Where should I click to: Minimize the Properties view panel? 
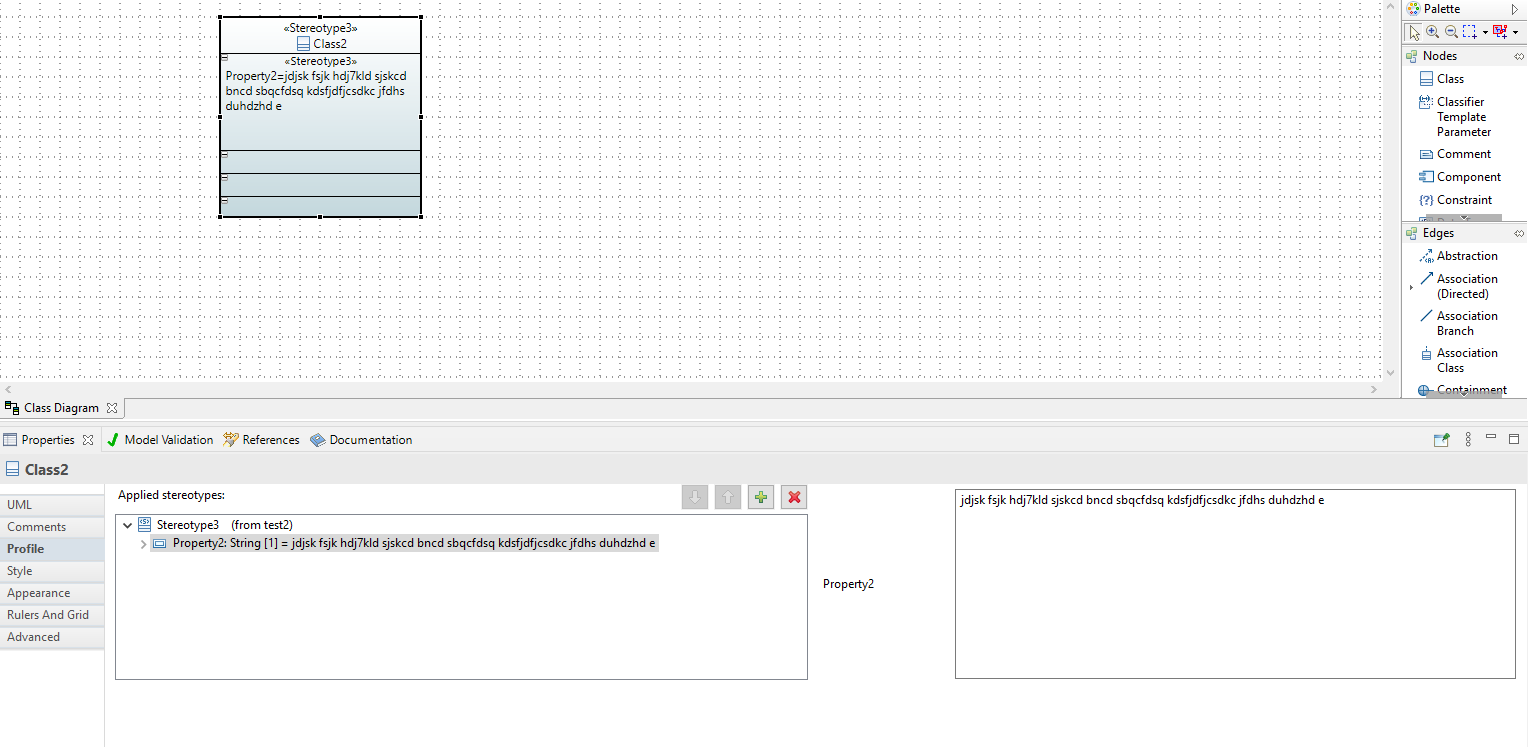[1491, 438]
